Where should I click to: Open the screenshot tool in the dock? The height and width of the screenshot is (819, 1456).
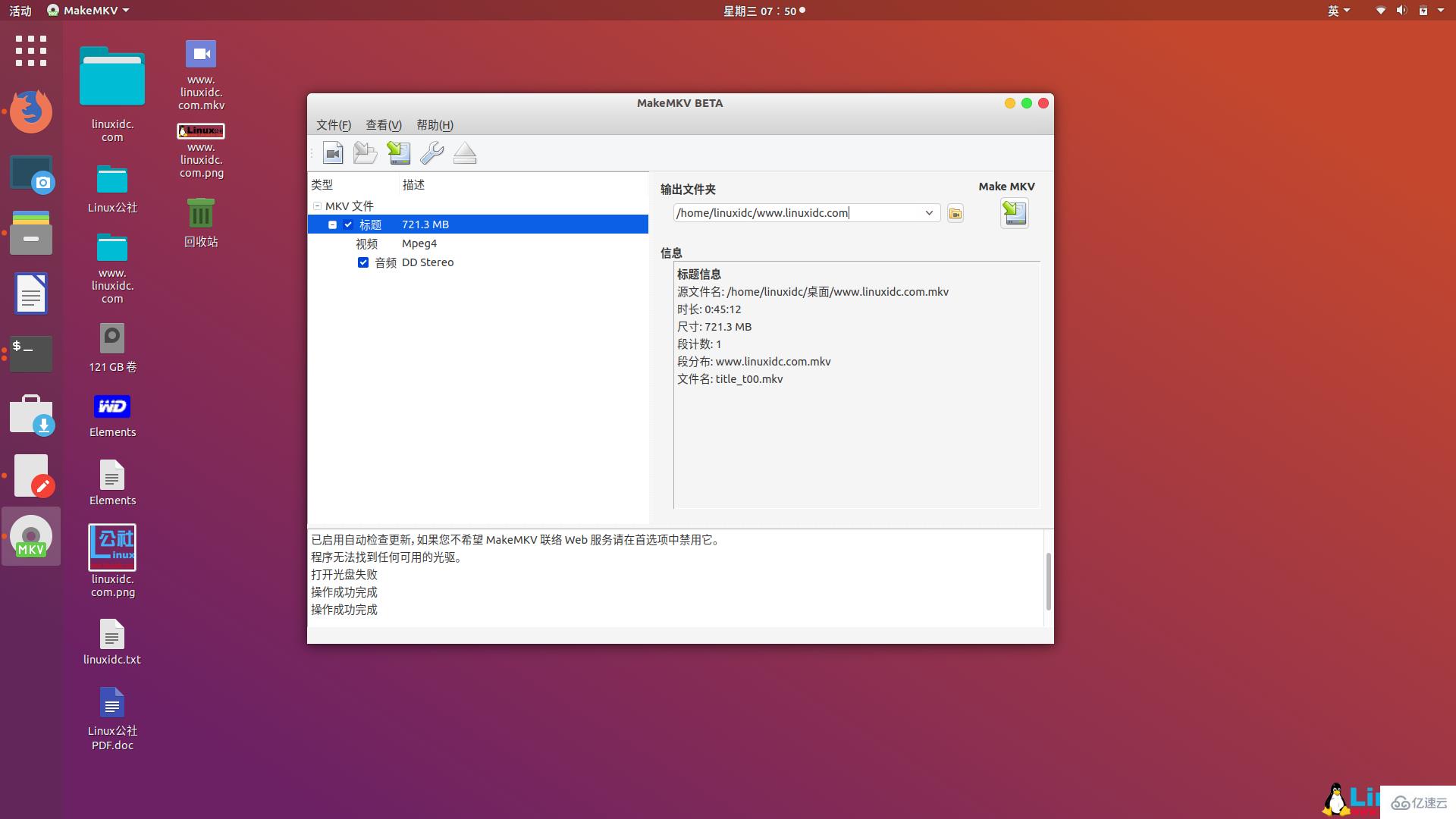(x=31, y=174)
